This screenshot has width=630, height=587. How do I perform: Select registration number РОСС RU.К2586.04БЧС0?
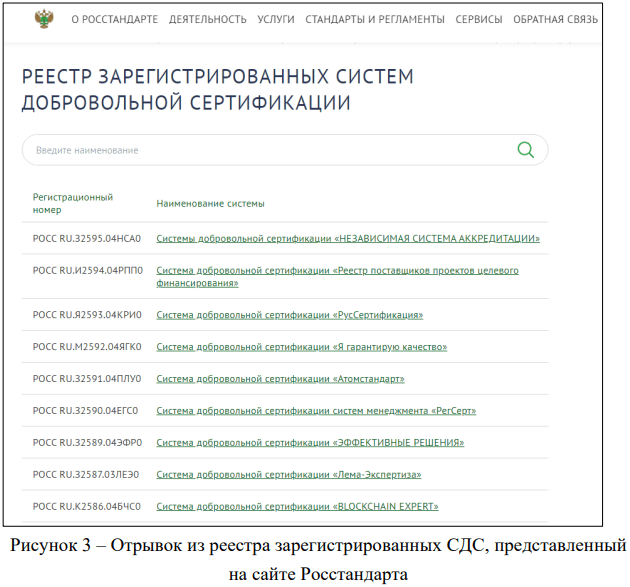point(87,506)
